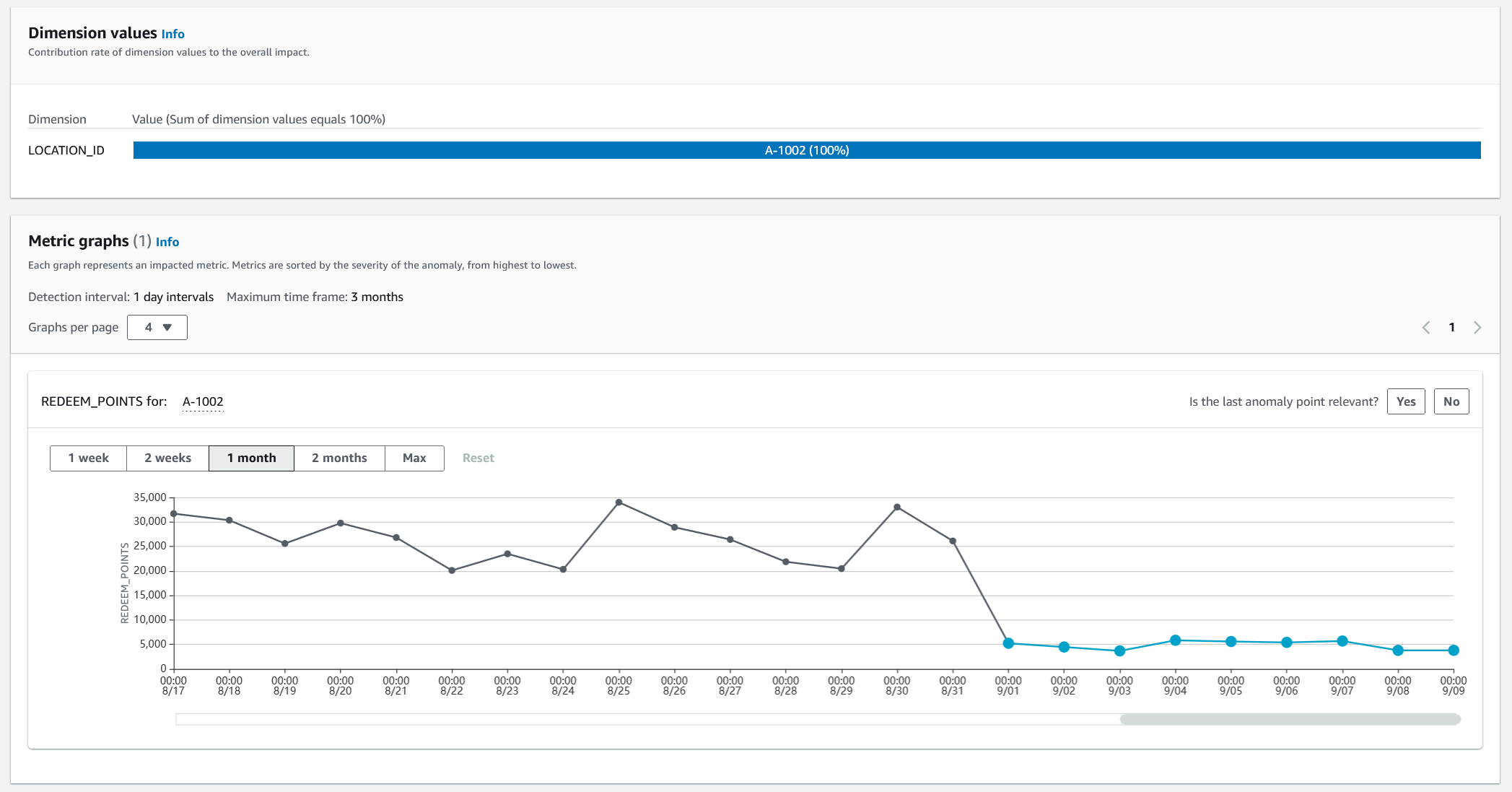Click the 9/09 last anomaly point
The width and height of the screenshot is (1512, 792).
pos(1454,650)
